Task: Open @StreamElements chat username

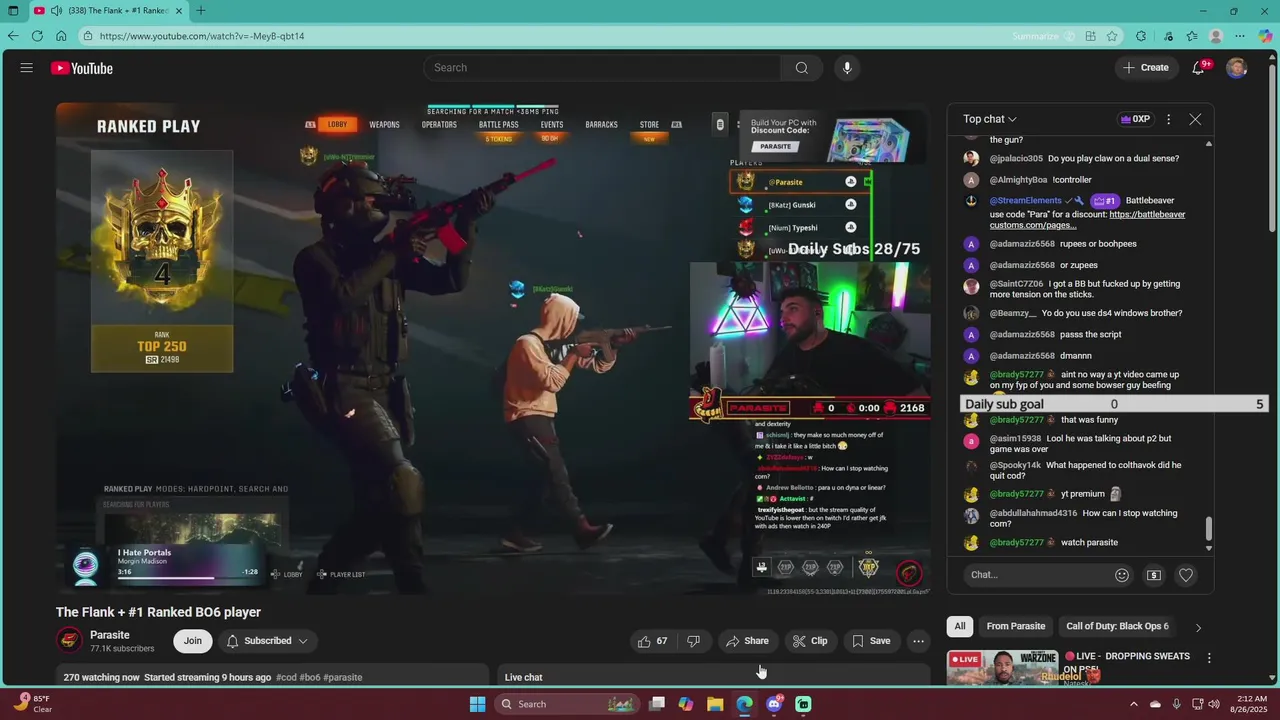Action: tap(1025, 201)
